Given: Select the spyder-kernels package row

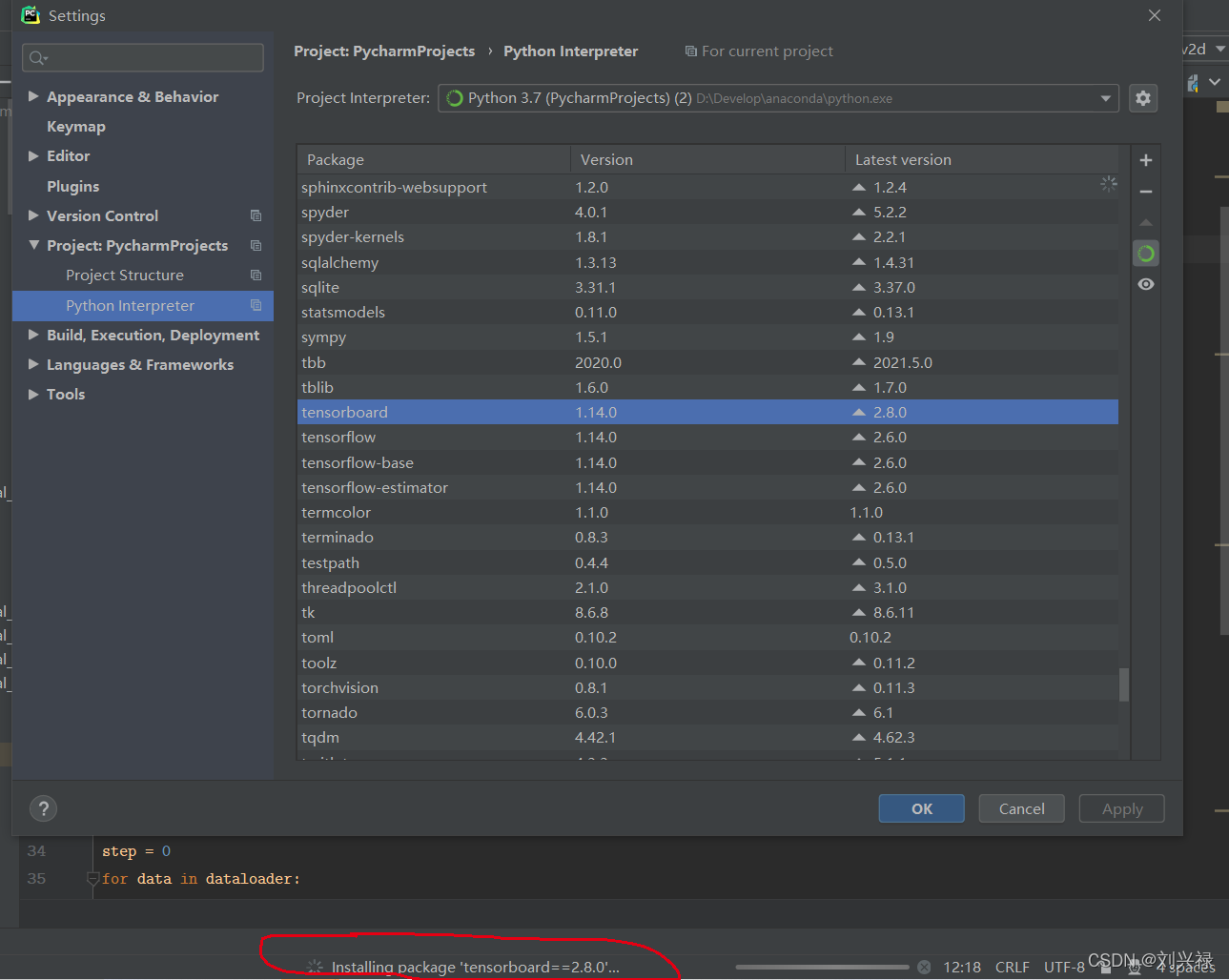Looking at the screenshot, I should coord(707,236).
